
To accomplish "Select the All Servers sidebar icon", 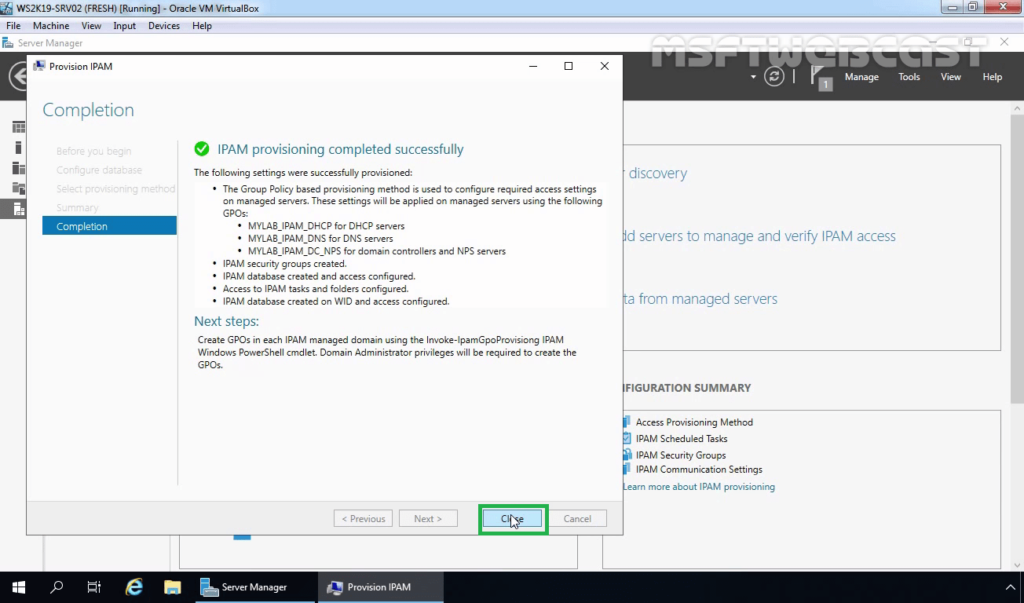I will 18,169.
